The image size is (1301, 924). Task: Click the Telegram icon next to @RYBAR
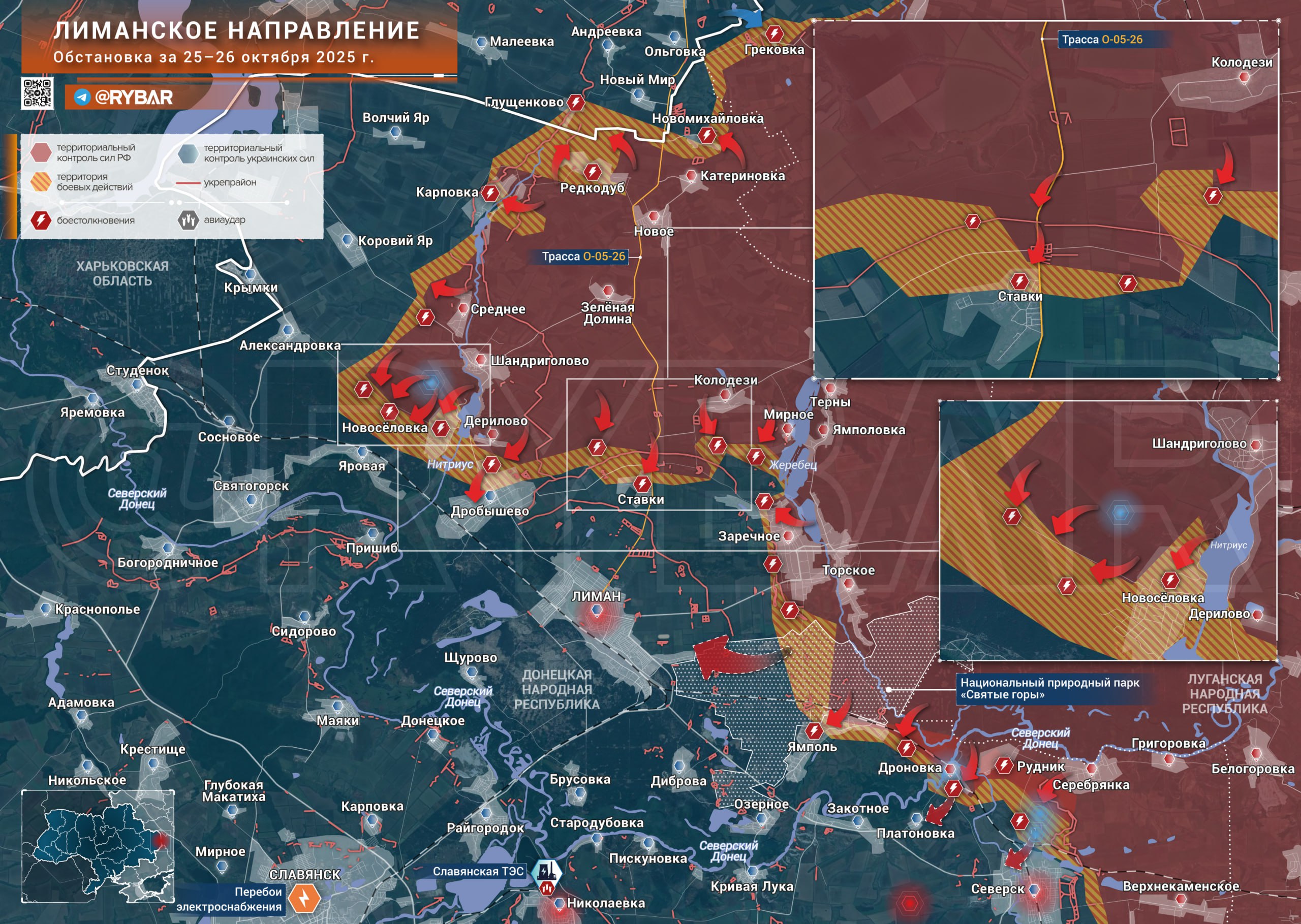point(82,98)
